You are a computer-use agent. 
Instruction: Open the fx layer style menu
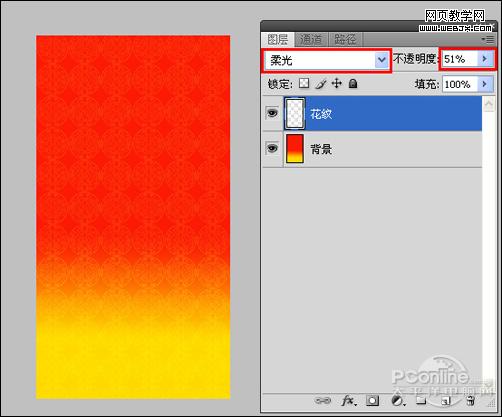click(x=349, y=400)
